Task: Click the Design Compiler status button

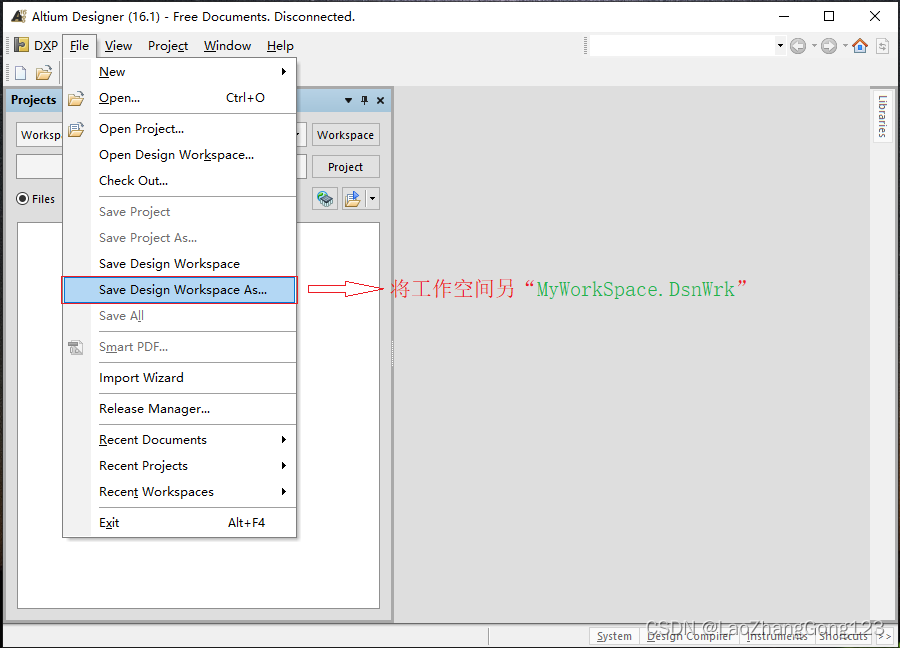Action: (689, 636)
